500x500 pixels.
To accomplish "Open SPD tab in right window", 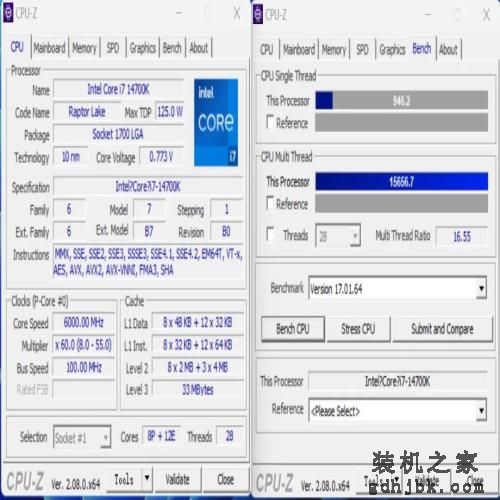I will (x=362, y=50).
